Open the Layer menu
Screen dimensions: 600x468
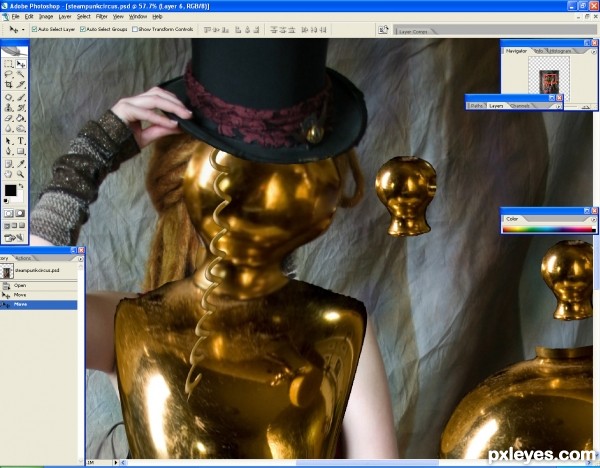[x=65, y=16]
